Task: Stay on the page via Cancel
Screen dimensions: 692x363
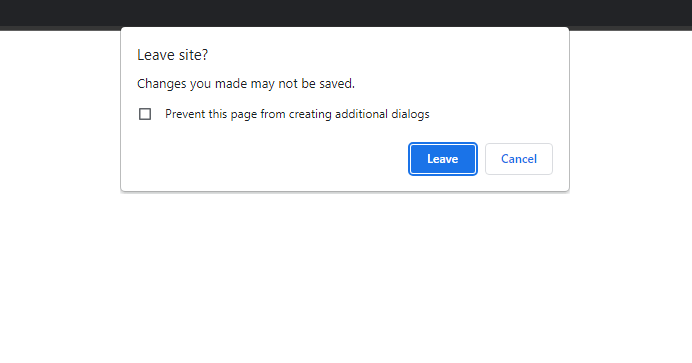Action: point(519,159)
